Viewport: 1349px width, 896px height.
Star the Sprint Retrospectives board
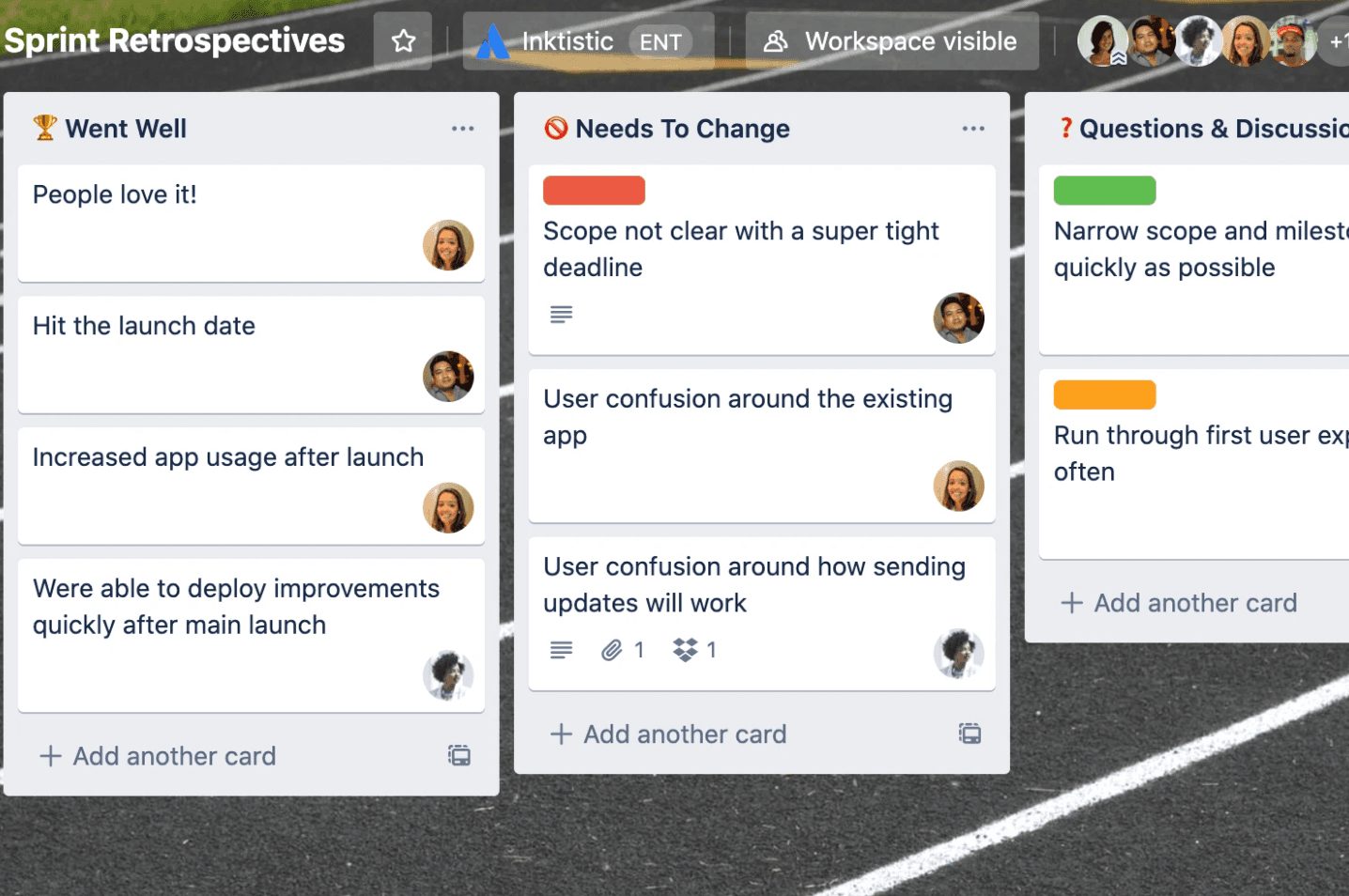(x=403, y=41)
